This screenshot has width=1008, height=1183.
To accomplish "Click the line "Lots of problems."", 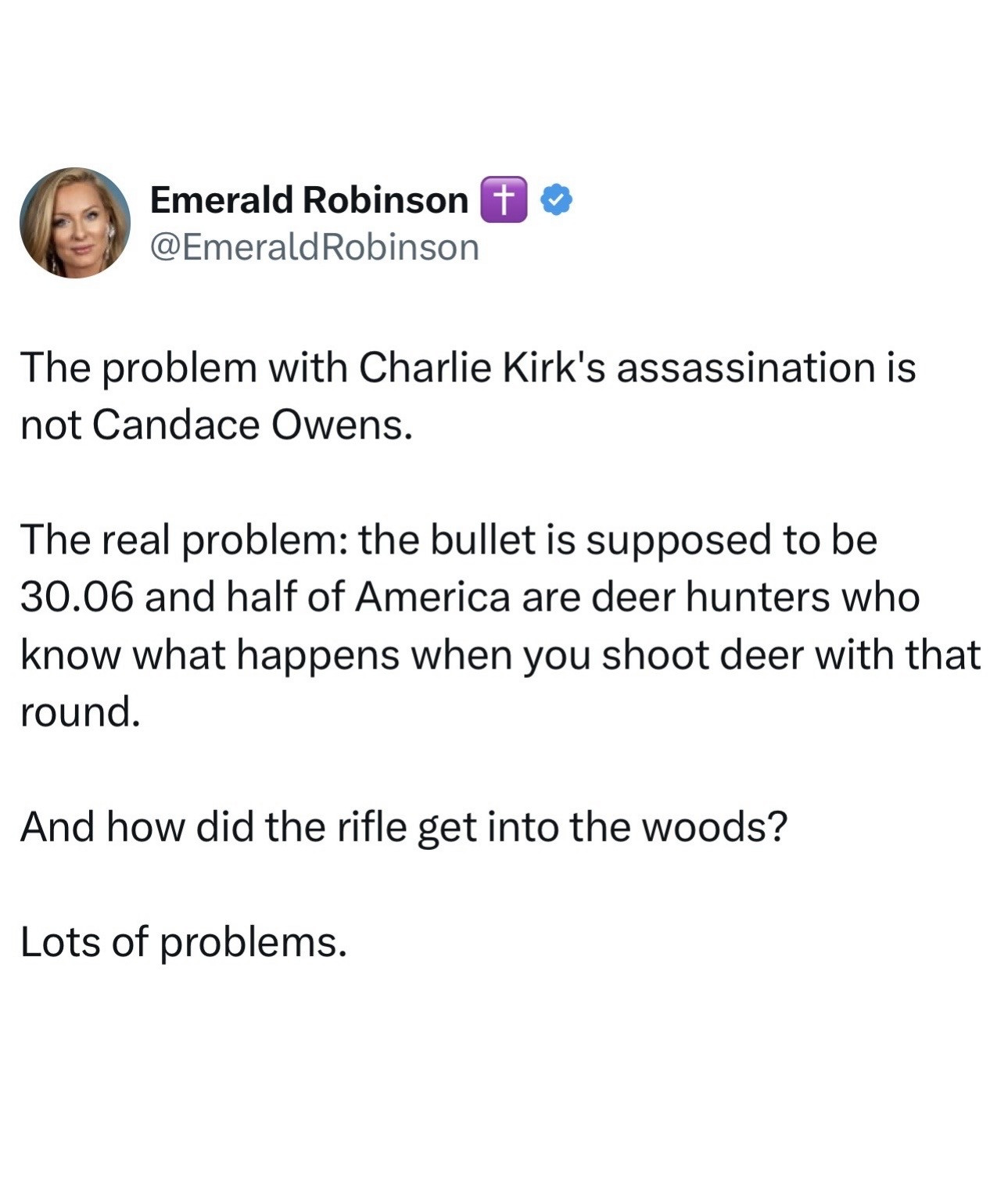I will (x=183, y=942).
